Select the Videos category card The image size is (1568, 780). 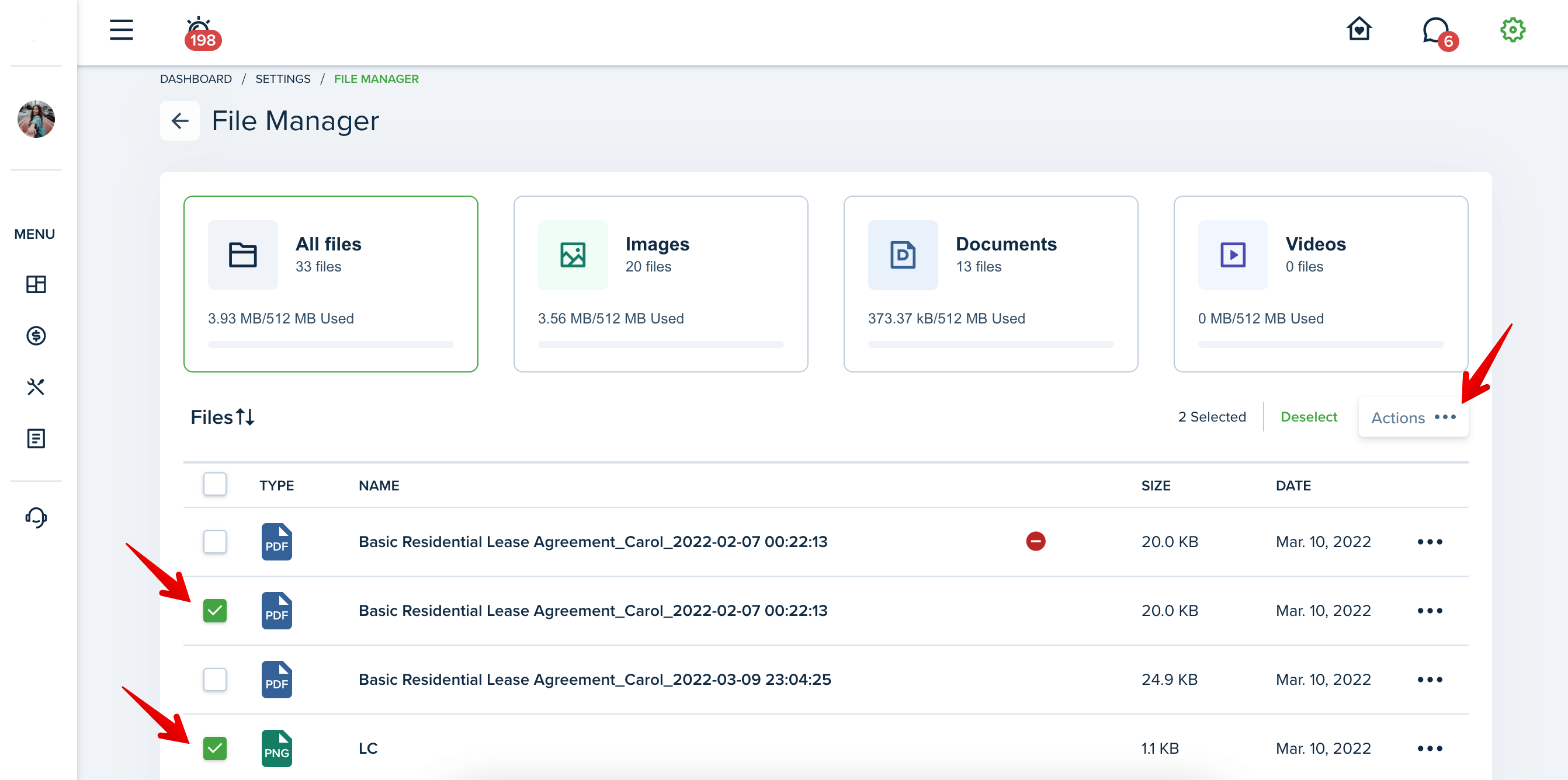(x=1320, y=284)
